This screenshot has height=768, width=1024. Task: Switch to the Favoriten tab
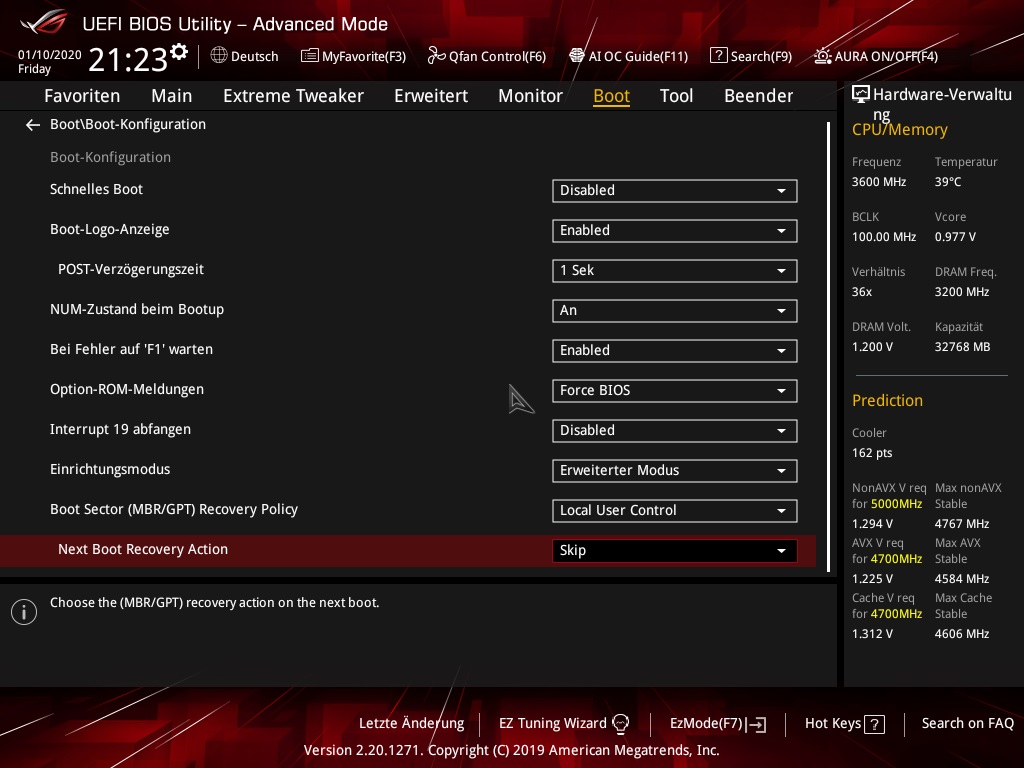coord(82,96)
